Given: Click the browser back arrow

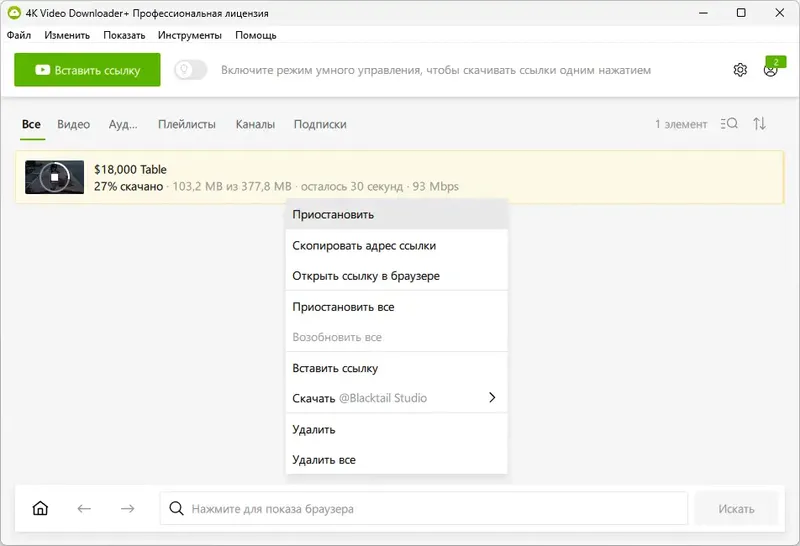Looking at the screenshot, I should (x=84, y=508).
